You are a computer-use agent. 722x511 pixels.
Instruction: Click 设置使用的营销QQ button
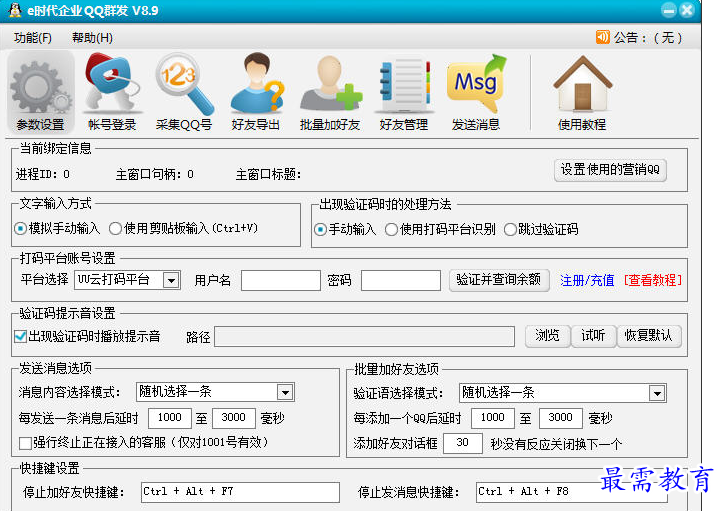click(610, 170)
